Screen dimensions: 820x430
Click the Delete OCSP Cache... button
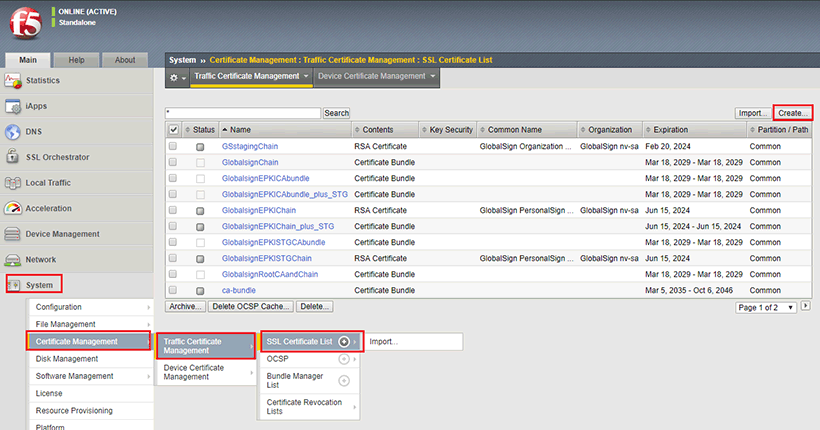tap(251, 307)
